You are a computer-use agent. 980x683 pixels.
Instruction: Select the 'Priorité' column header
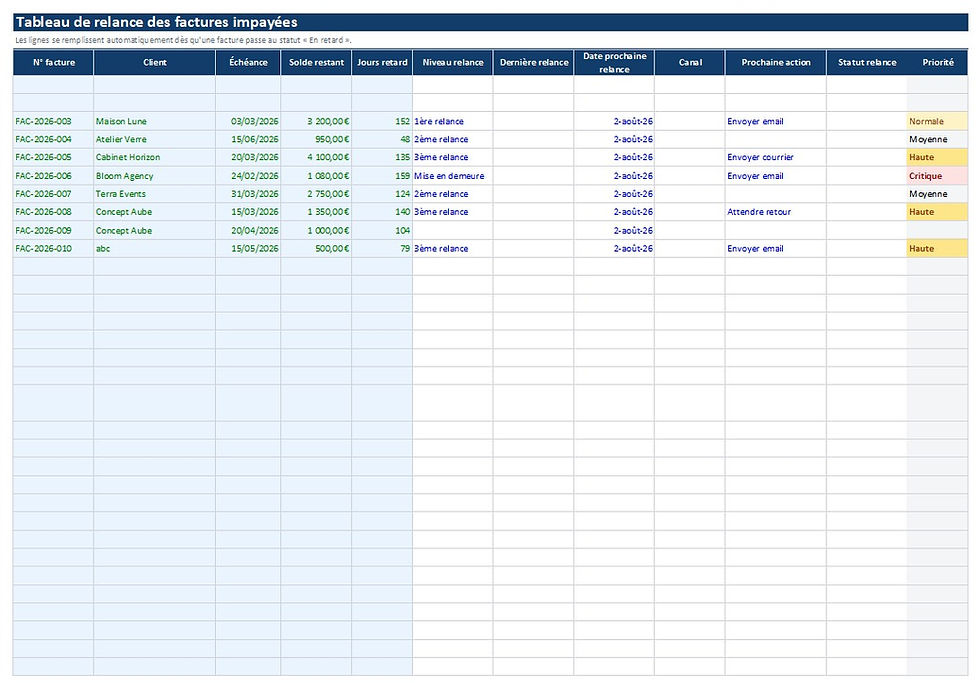(938, 62)
